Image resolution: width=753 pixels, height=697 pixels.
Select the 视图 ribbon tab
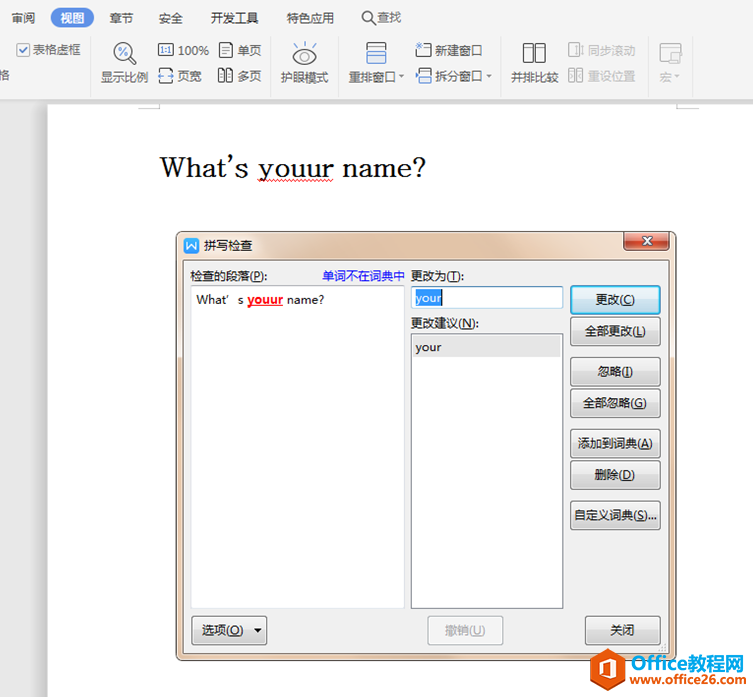click(72, 18)
